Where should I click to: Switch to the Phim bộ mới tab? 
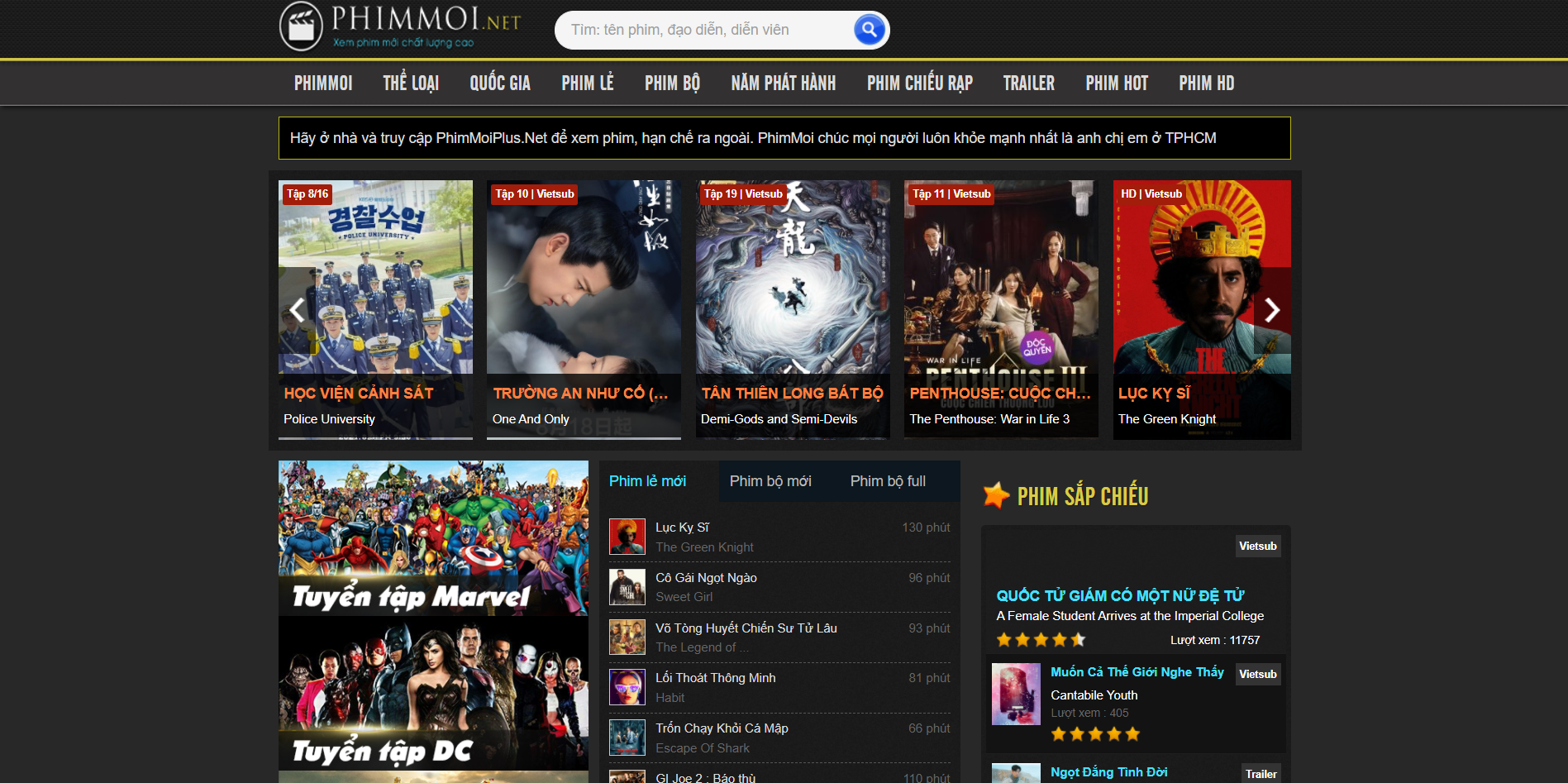(x=770, y=481)
